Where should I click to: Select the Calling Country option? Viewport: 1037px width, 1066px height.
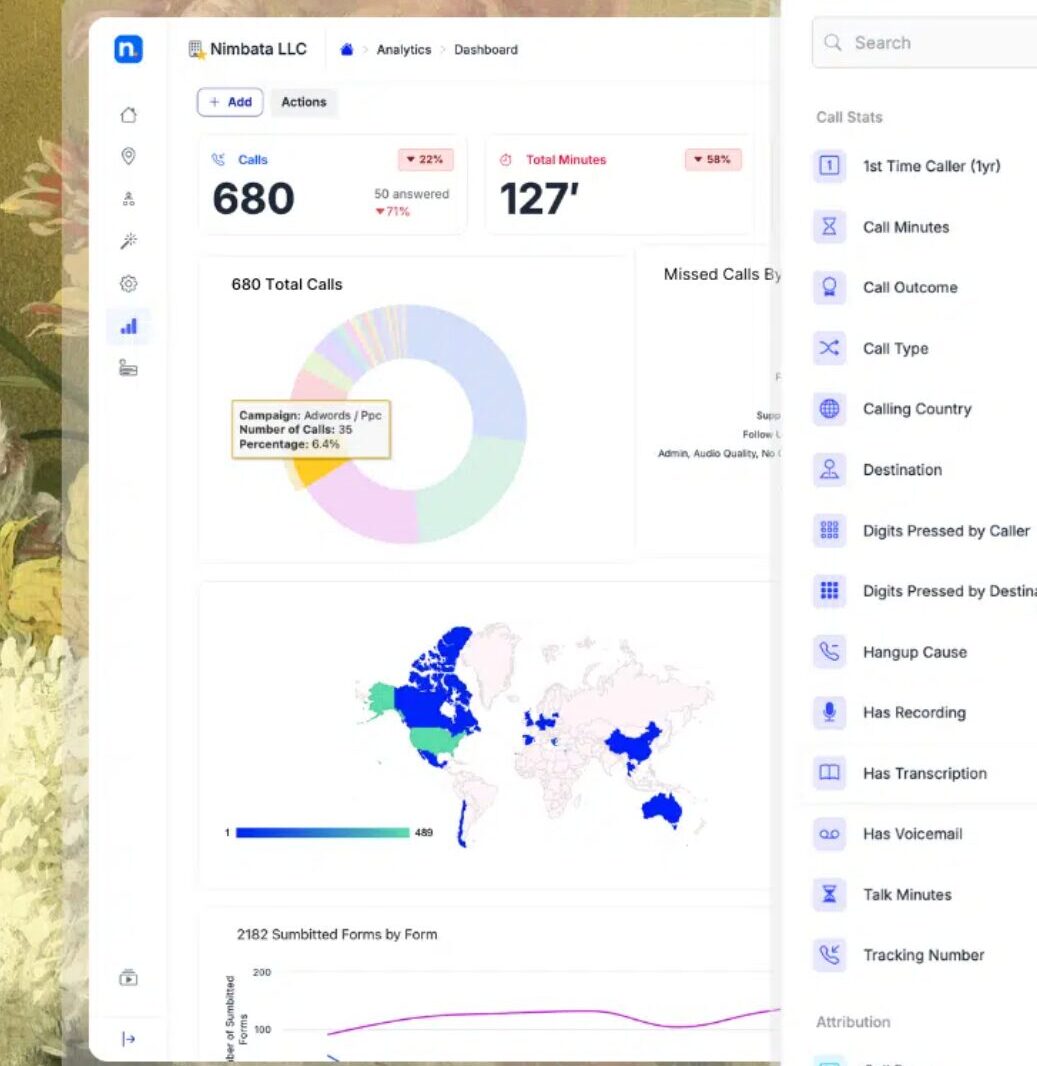click(x=916, y=409)
